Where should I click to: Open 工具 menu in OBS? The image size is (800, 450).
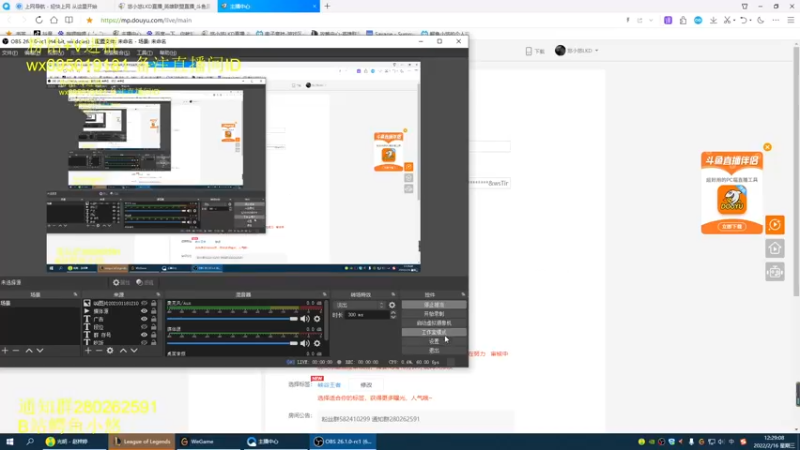[144, 53]
